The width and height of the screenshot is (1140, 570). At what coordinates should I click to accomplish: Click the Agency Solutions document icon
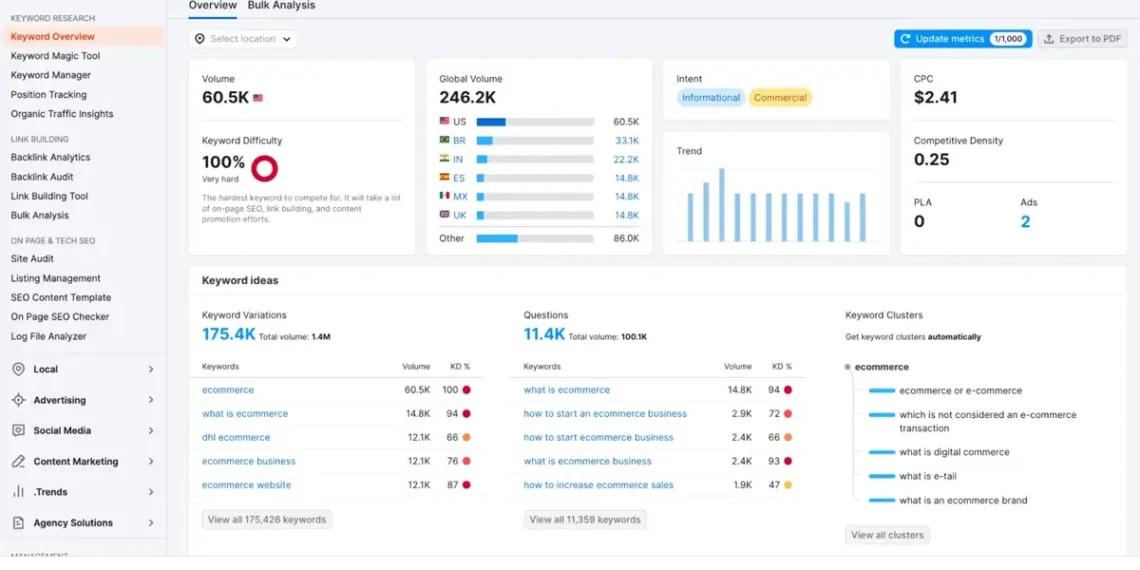[x=18, y=523]
